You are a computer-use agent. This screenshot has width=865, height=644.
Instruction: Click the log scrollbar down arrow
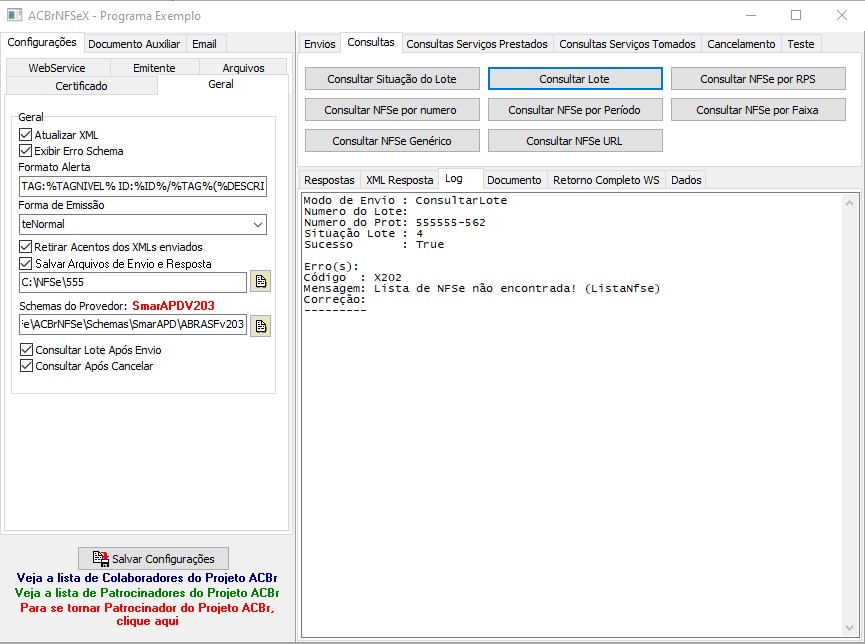pos(849,627)
